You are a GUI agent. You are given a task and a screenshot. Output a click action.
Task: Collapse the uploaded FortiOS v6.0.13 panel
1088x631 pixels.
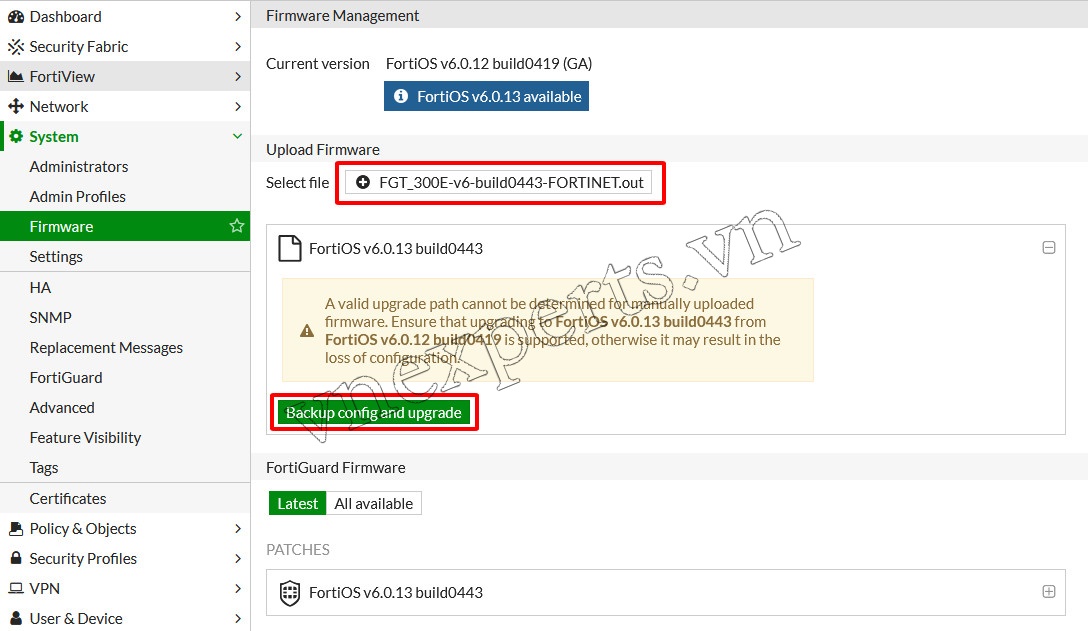coord(1048,248)
